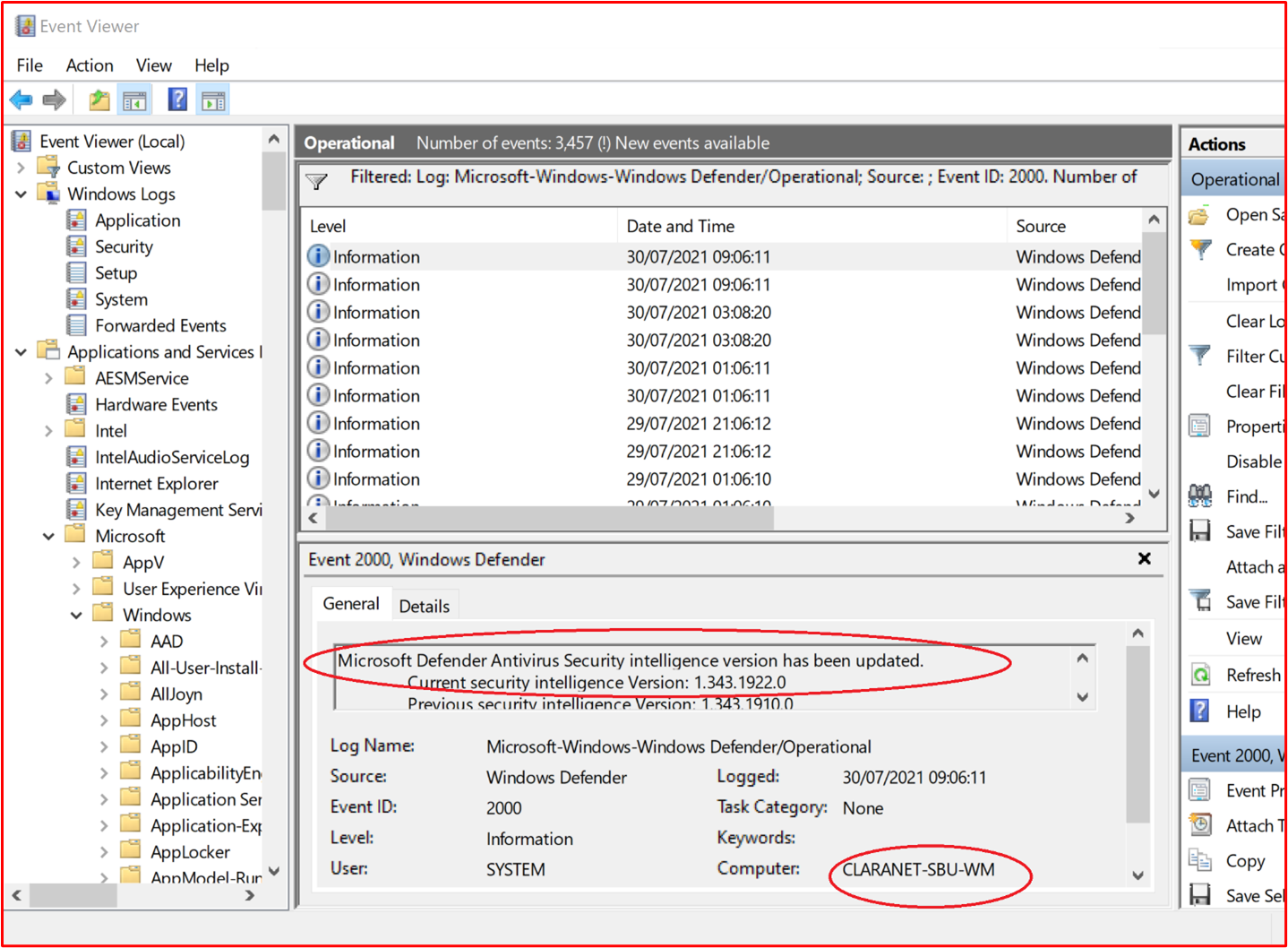Click the event description down scroll arrow
This screenshot has width=1288, height=948.
1082,696
